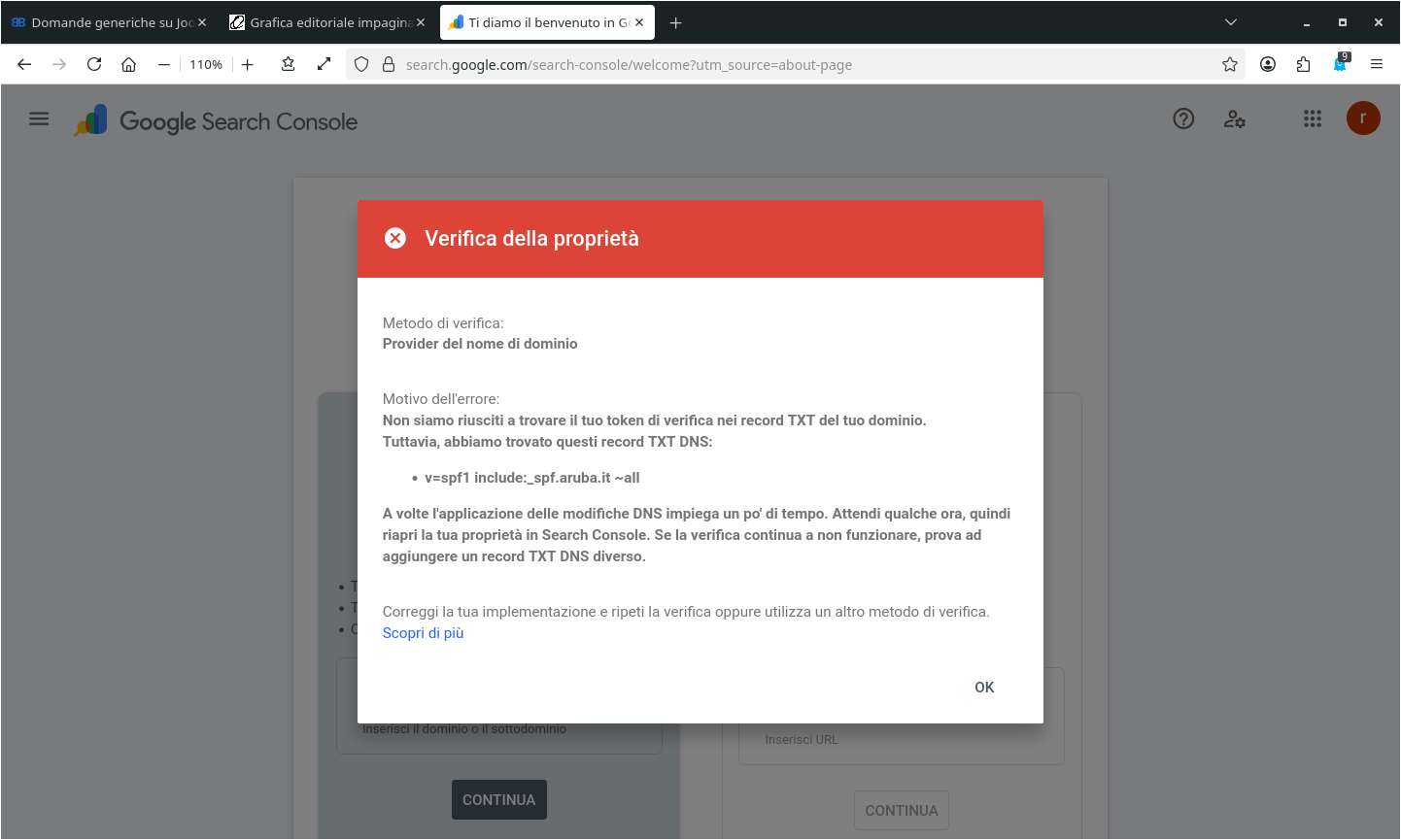Click the Google account avatar
1401x840 pixels.
coord(1362,118)
